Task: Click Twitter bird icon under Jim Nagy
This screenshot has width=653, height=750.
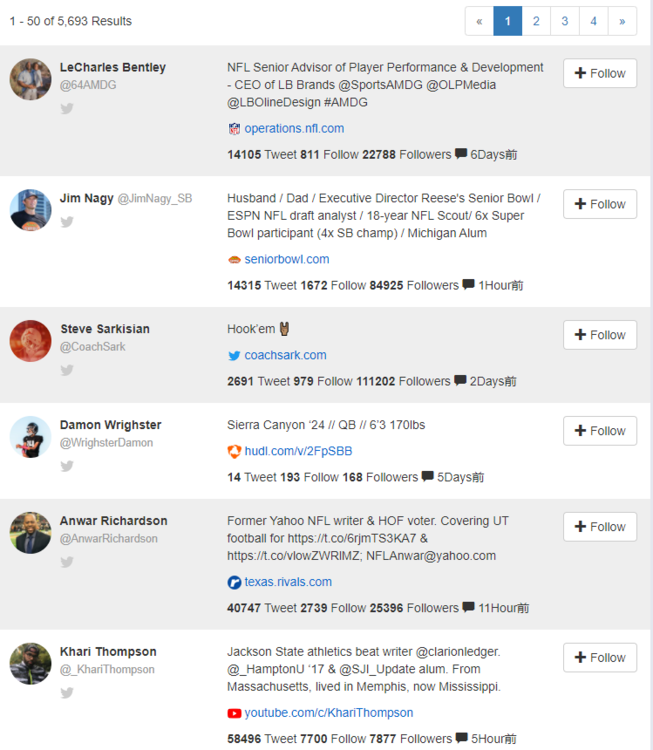Action: (67, 222)
